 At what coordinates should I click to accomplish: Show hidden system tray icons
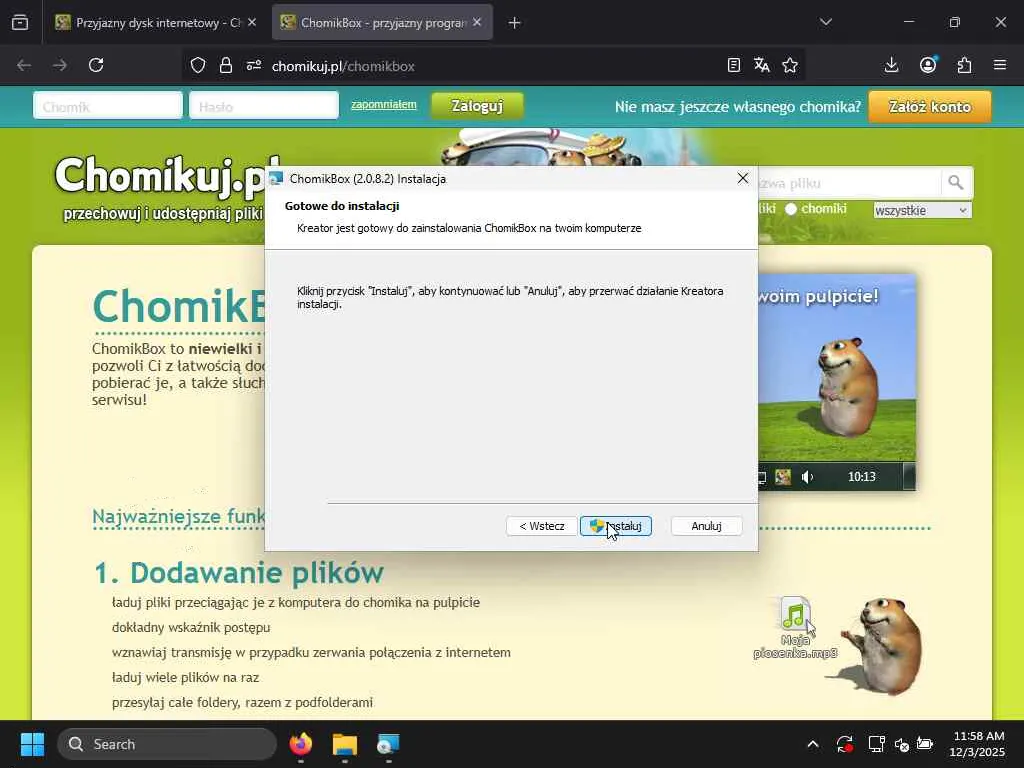tap(812, 744)
